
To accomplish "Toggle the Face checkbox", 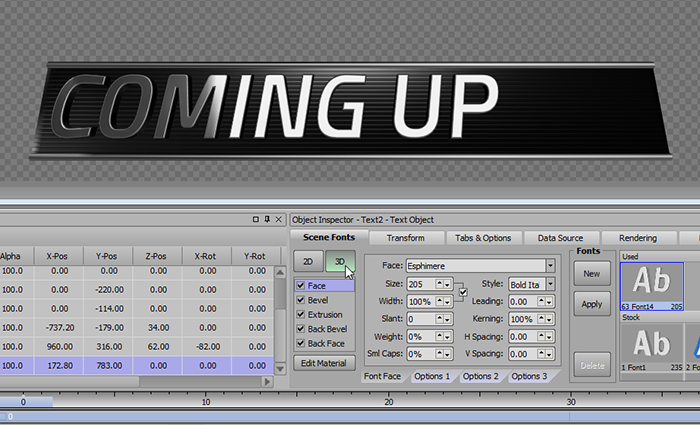I will 302,286.
